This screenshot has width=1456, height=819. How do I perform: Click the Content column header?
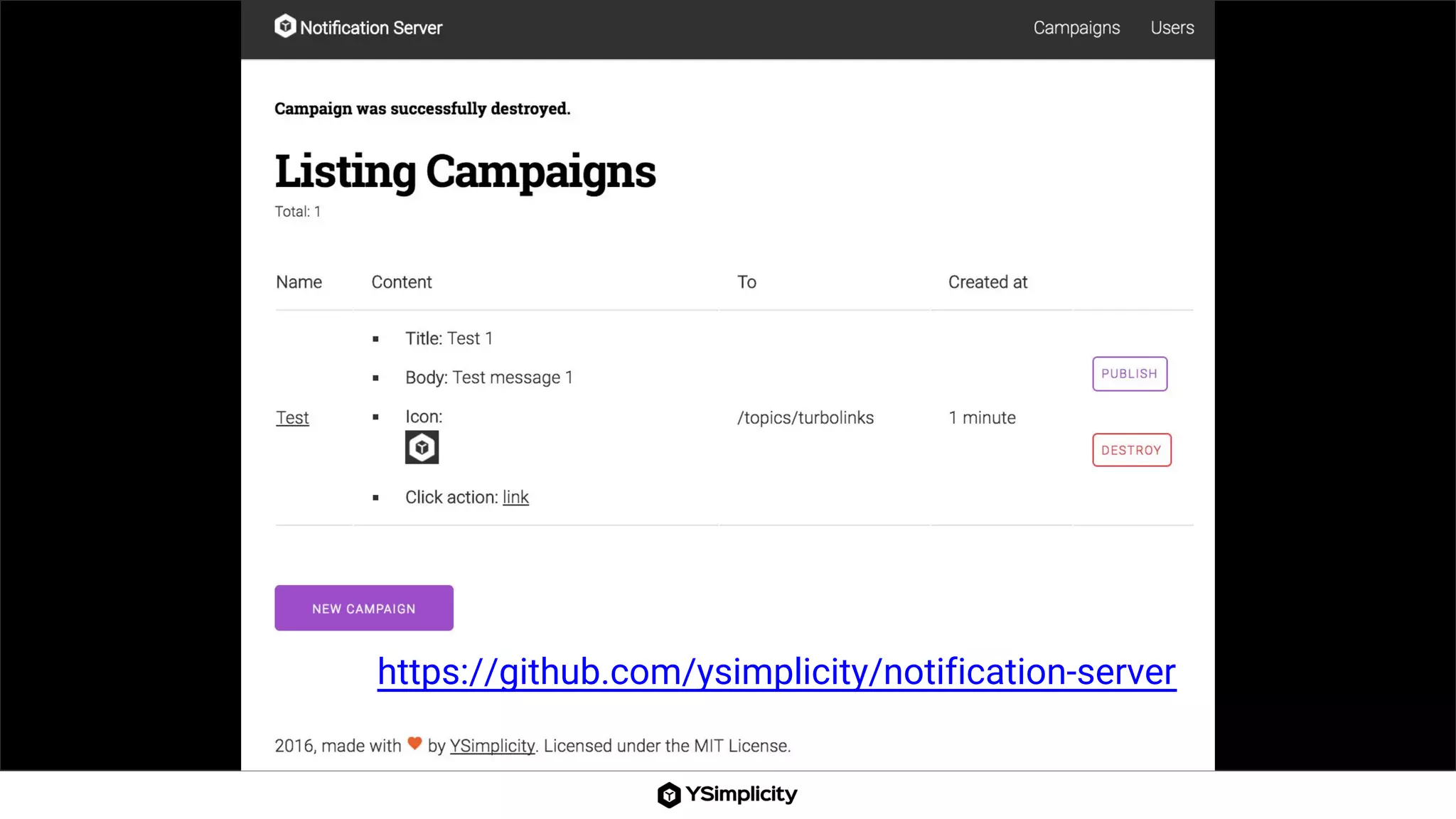click(x=402, y=282)
